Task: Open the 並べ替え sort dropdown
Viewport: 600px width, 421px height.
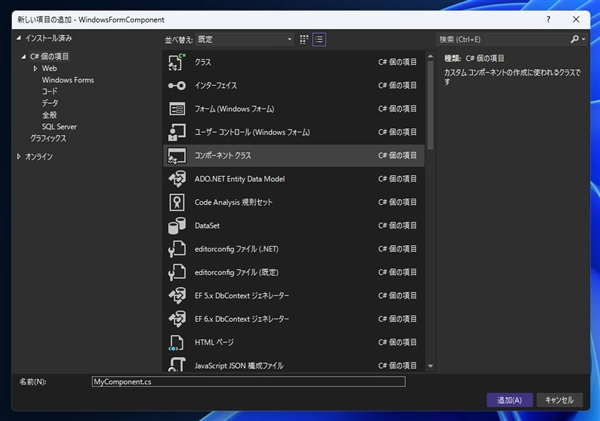Action: pos(245,39)
